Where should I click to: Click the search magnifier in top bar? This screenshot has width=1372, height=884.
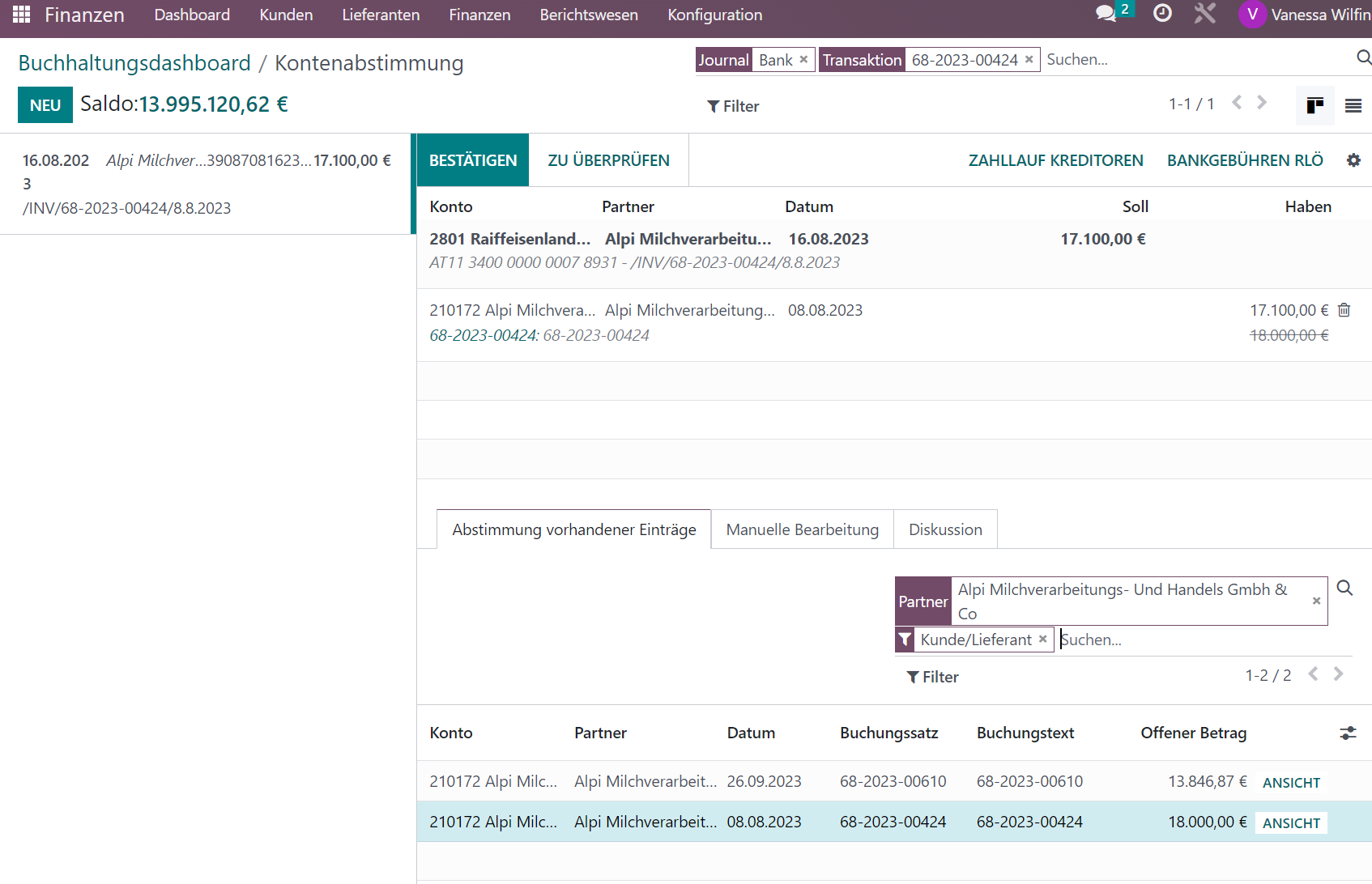1364,57
